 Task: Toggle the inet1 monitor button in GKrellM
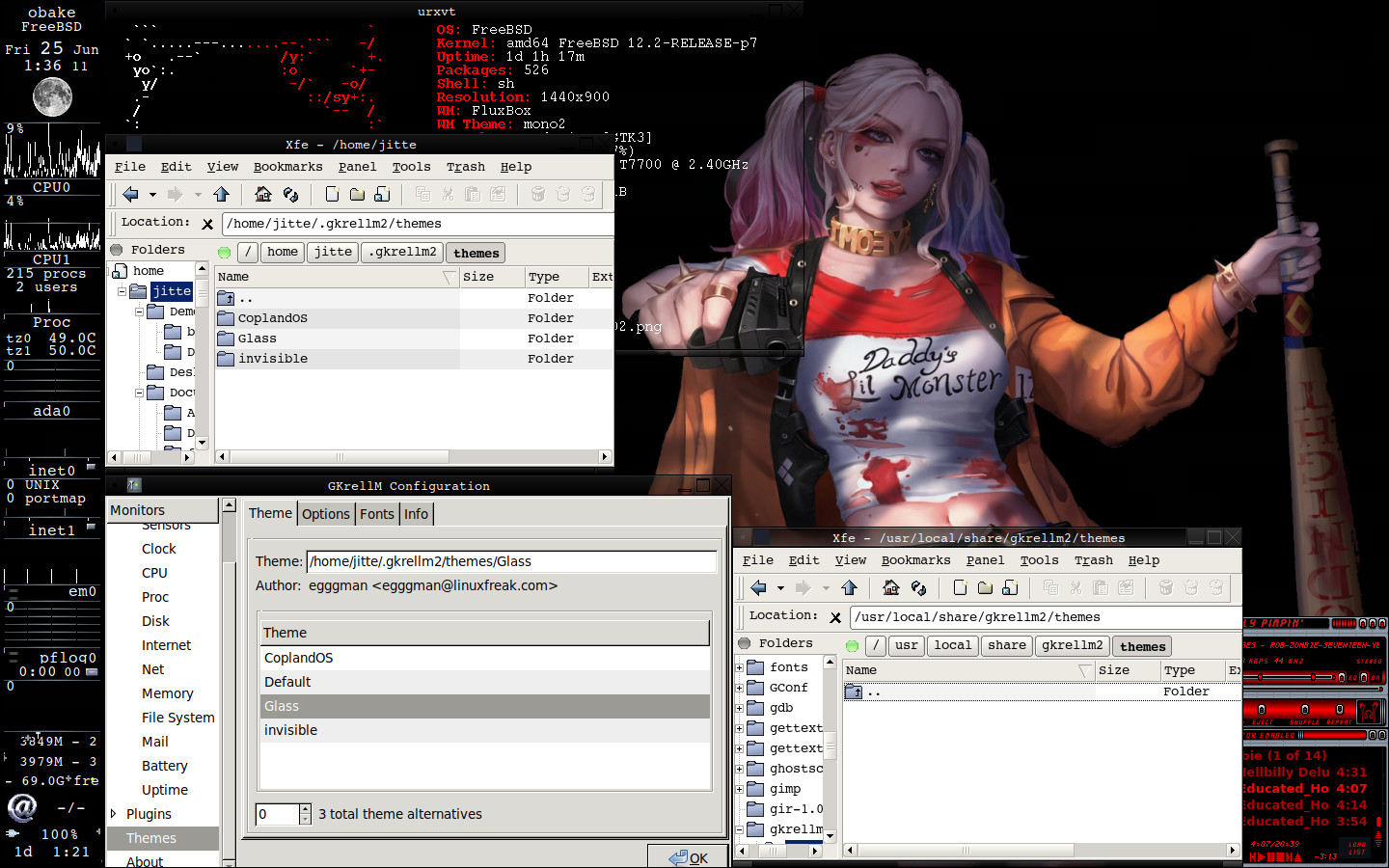92,527
